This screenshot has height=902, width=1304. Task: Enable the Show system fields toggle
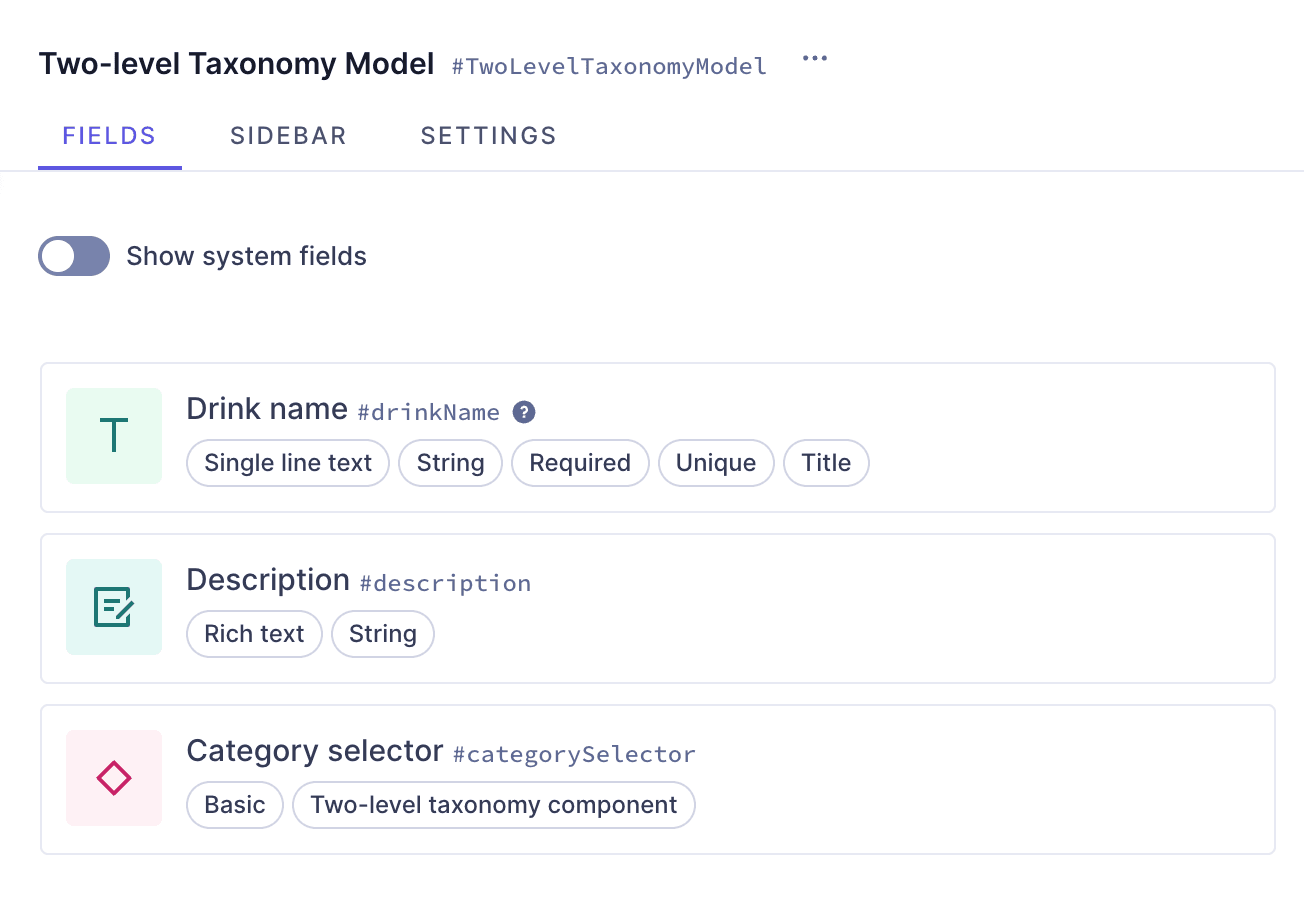pos(74,256)
